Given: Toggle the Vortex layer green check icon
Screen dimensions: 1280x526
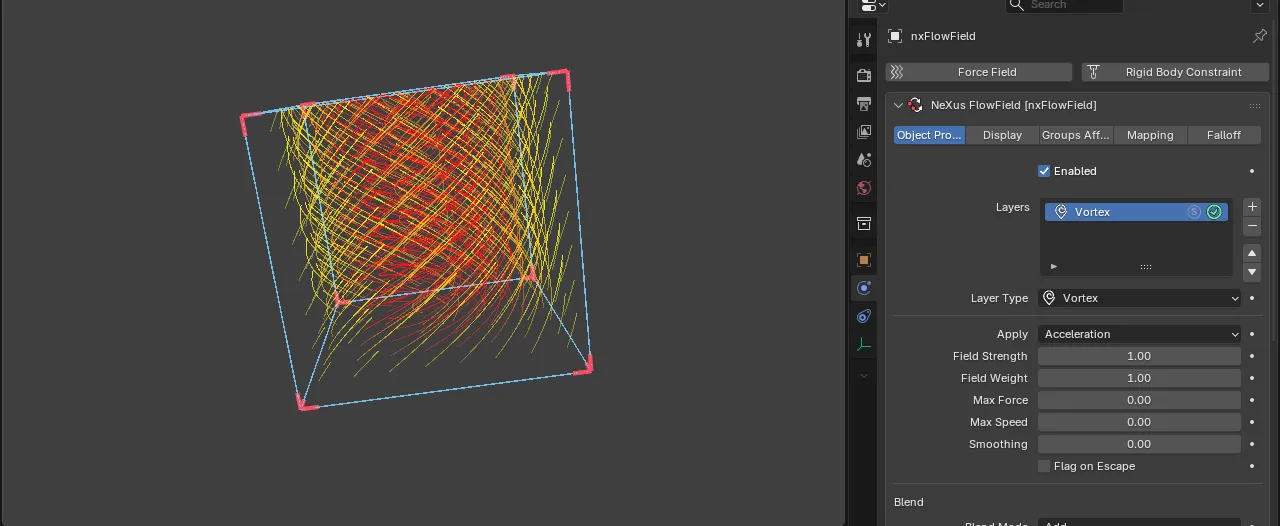Looking at the screenshot, I should pos(1214,212).
